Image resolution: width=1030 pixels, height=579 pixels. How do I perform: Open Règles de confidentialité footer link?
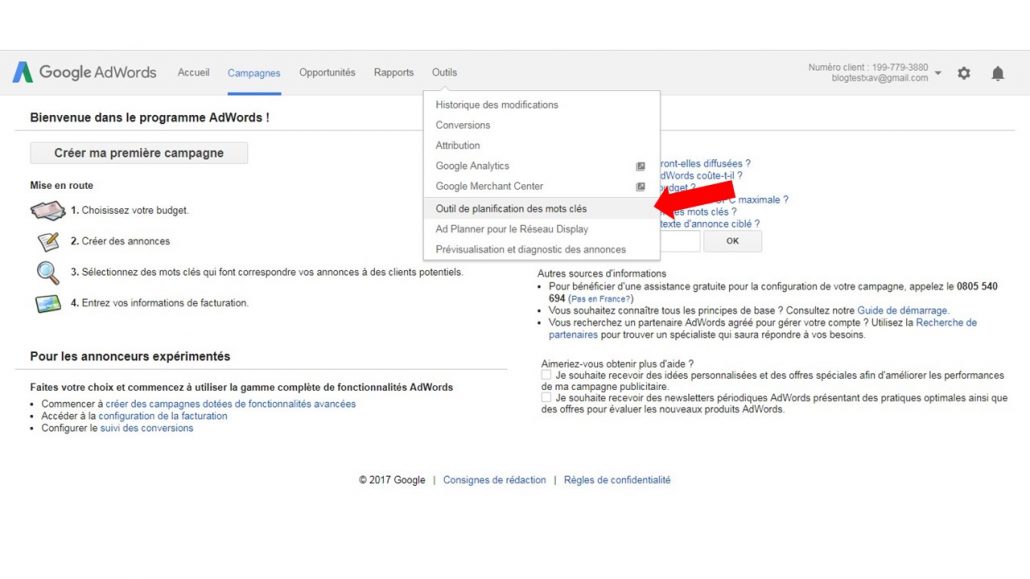pos(617,480)
